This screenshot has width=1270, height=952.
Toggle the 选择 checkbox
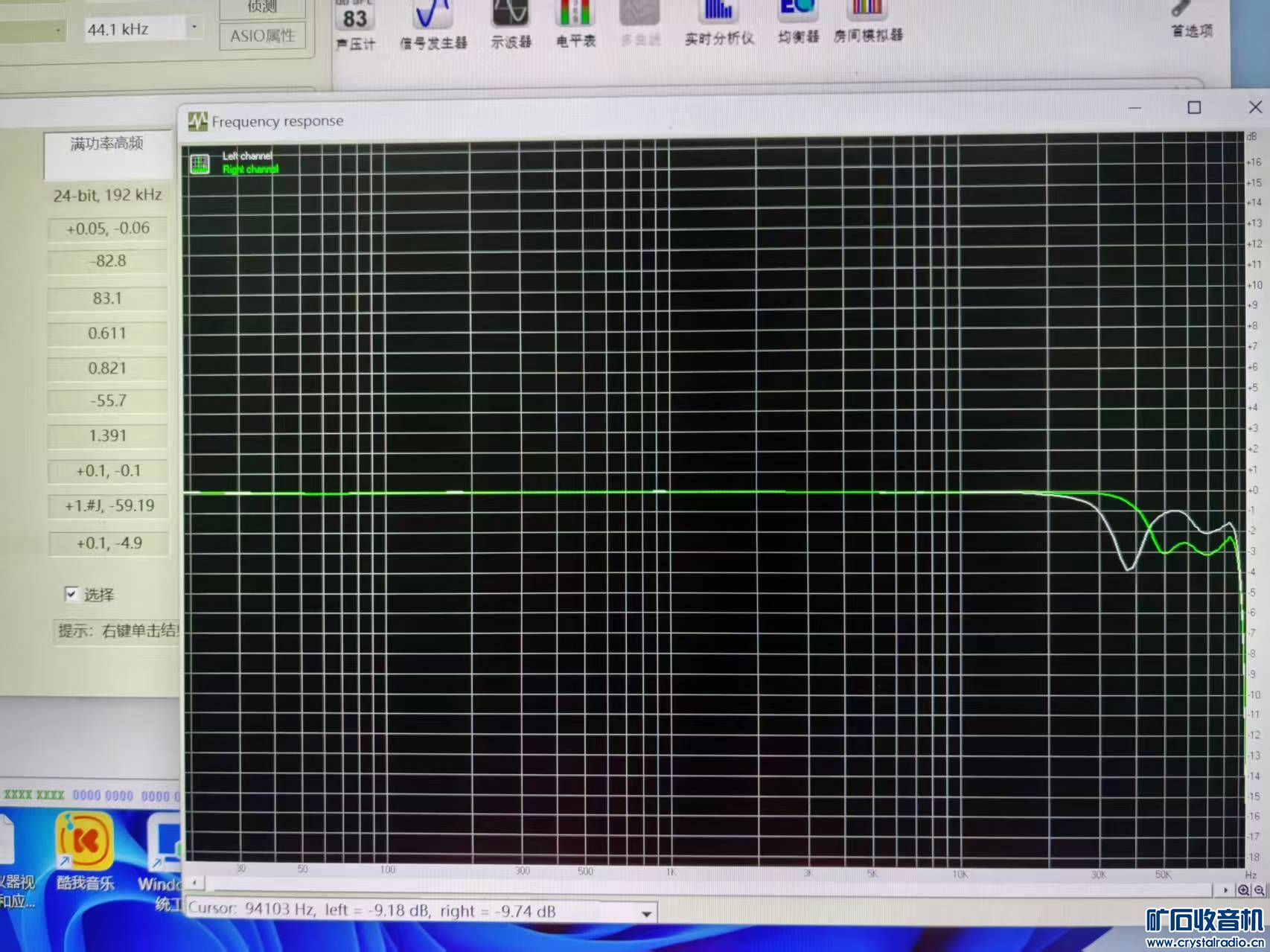[x=71, y=594]
